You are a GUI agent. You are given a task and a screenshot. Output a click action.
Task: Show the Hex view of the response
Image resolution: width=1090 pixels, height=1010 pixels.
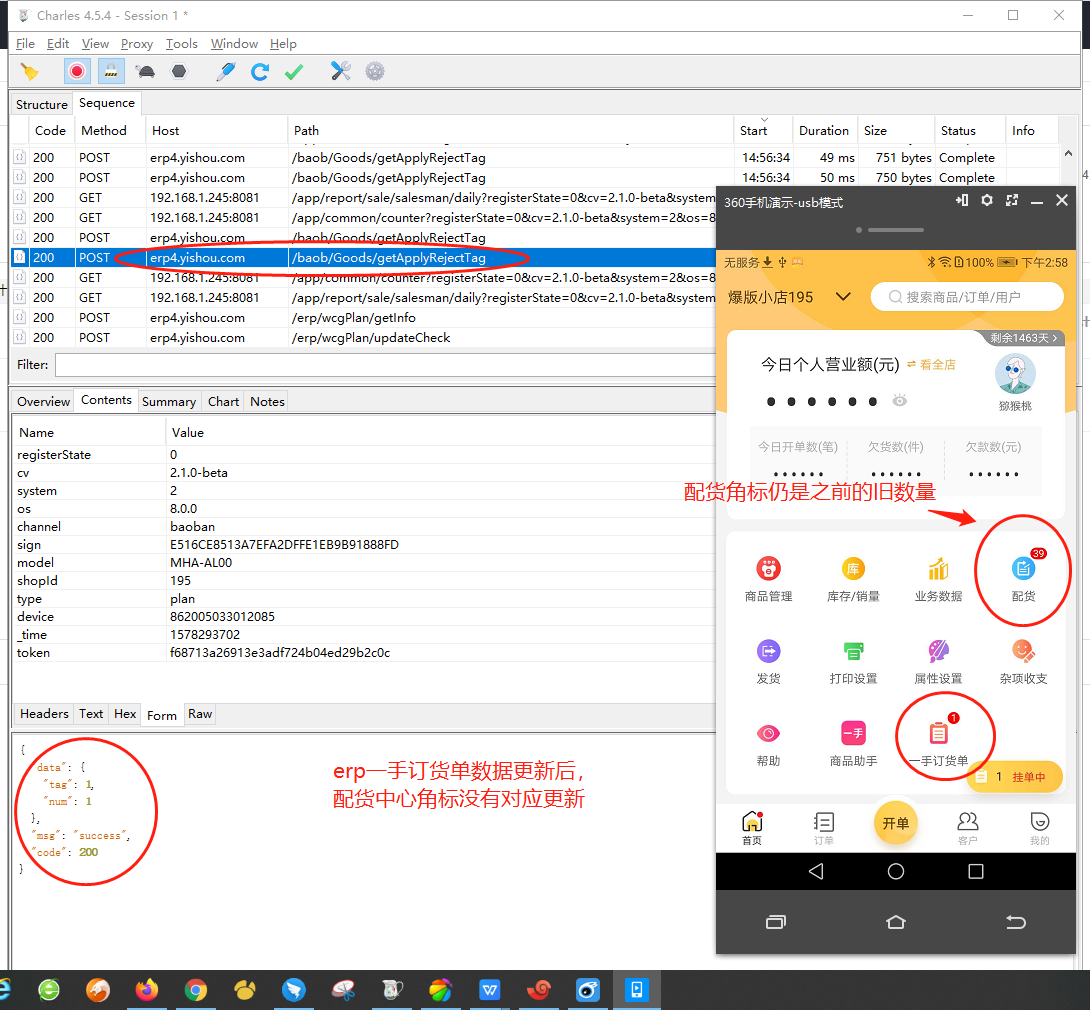coord(124,714)
